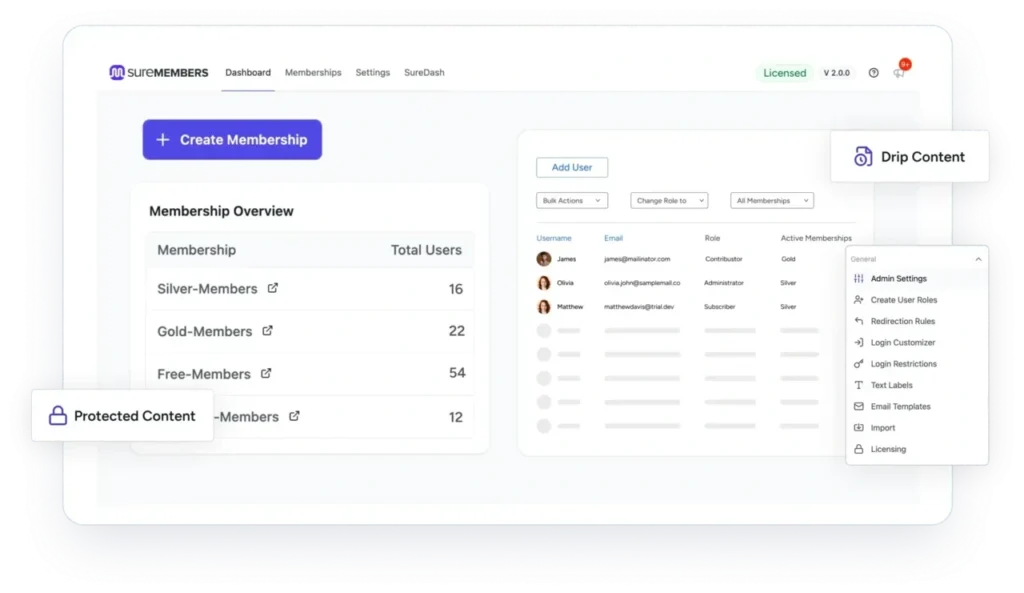The image size is (1024, 593).
Task: Open the Settings tab
Action: point(373,72)
